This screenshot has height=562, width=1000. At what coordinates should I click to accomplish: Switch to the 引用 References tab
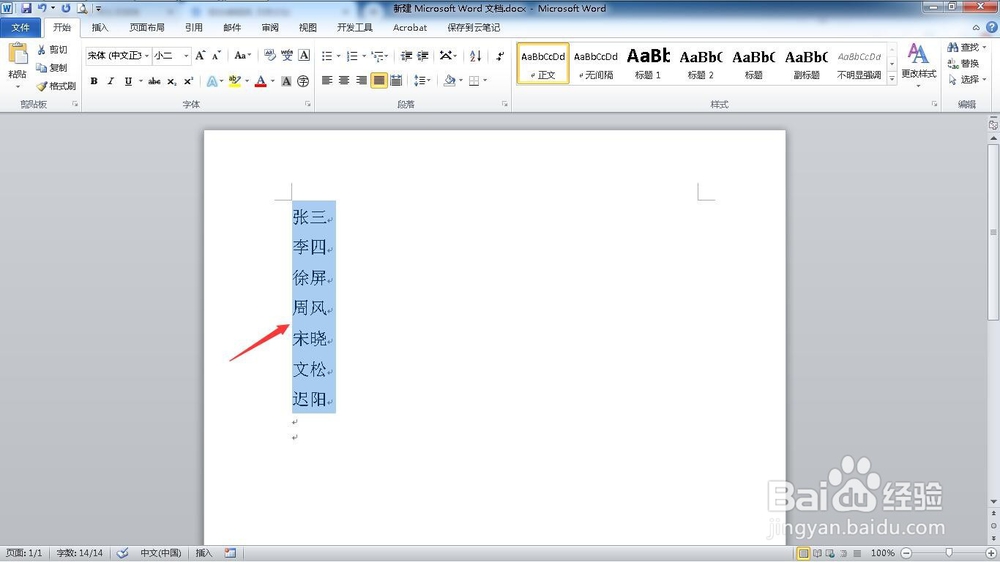point(194,27)
